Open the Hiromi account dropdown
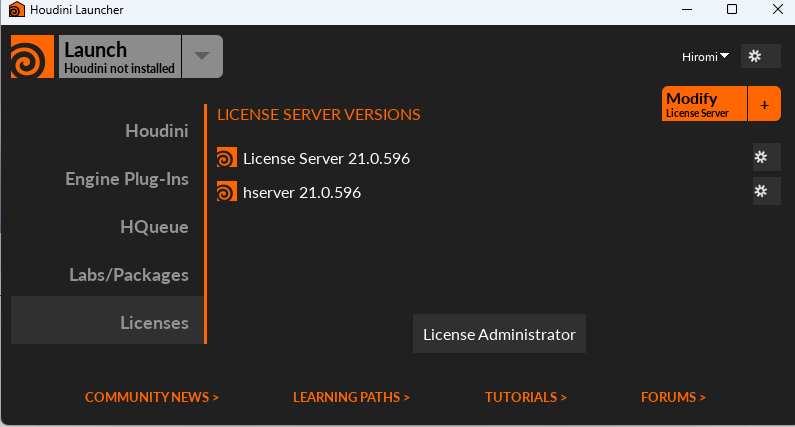 tap(705, 57)
